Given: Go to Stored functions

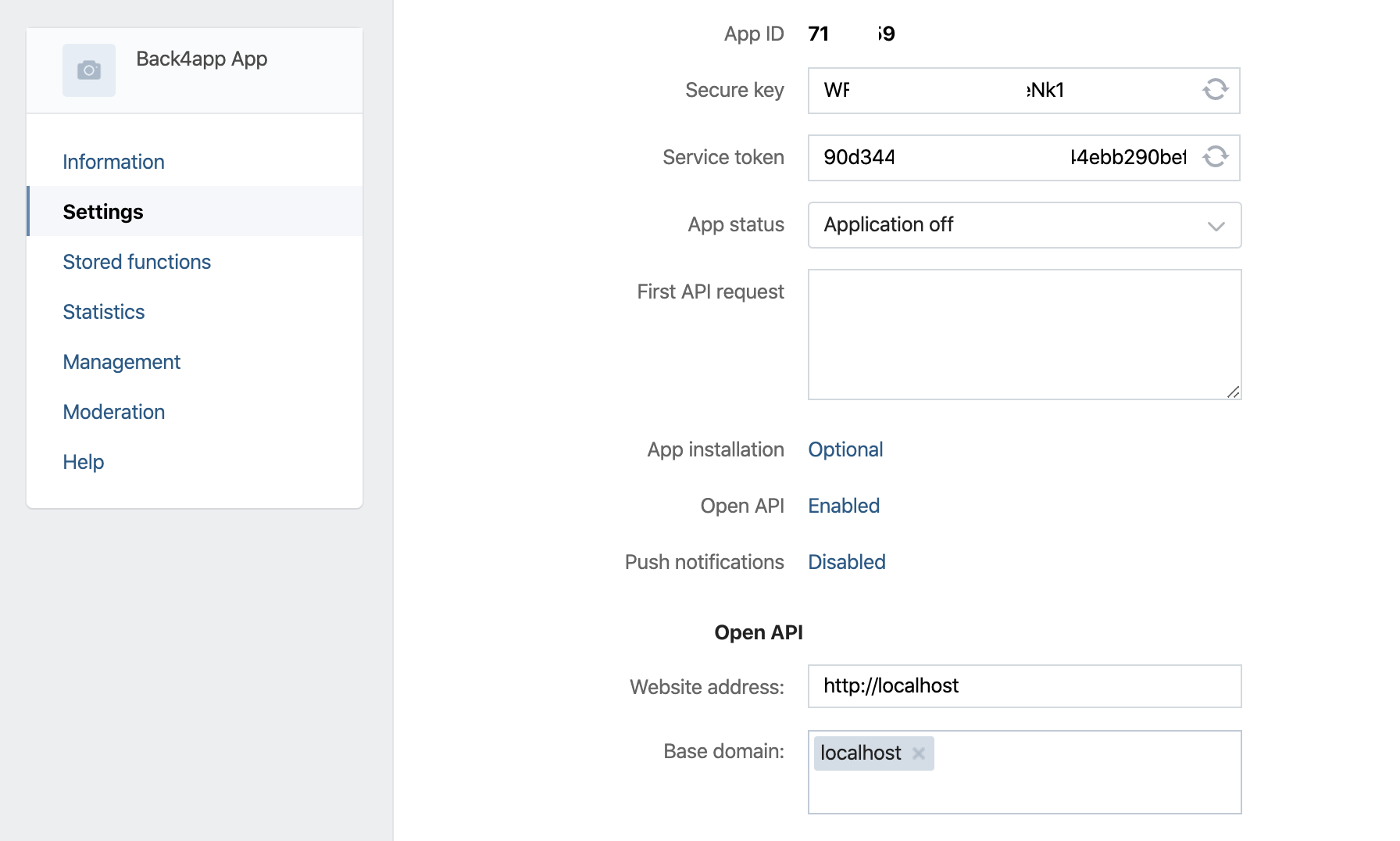Looking at the screenshot, I should [x=137, y=262].
